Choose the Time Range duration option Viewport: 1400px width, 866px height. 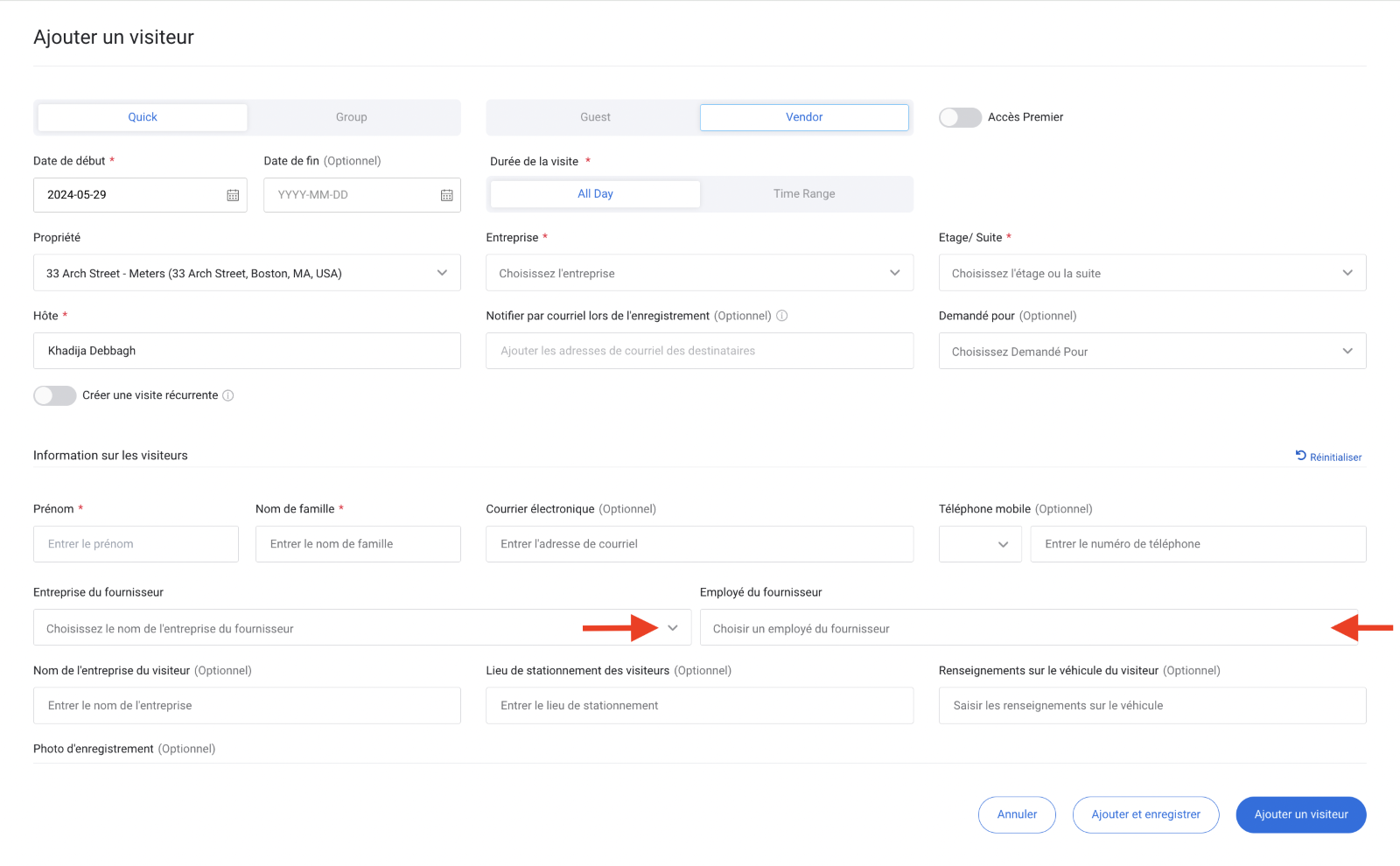click(x=804, y=194)
